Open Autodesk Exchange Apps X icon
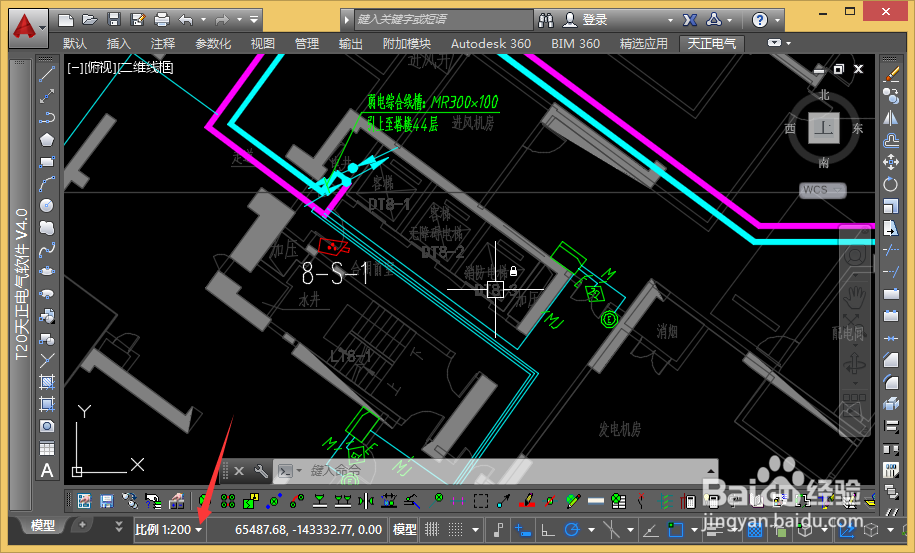915x553 pixels. 690,20
